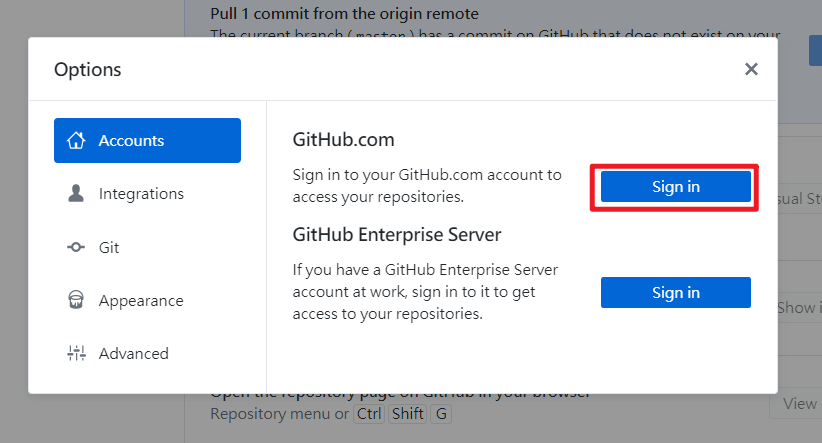Image resolution: width=822 pixels, height=443 pixels.
Task: Switch to the Integrations tab
Action: point(141,194)
